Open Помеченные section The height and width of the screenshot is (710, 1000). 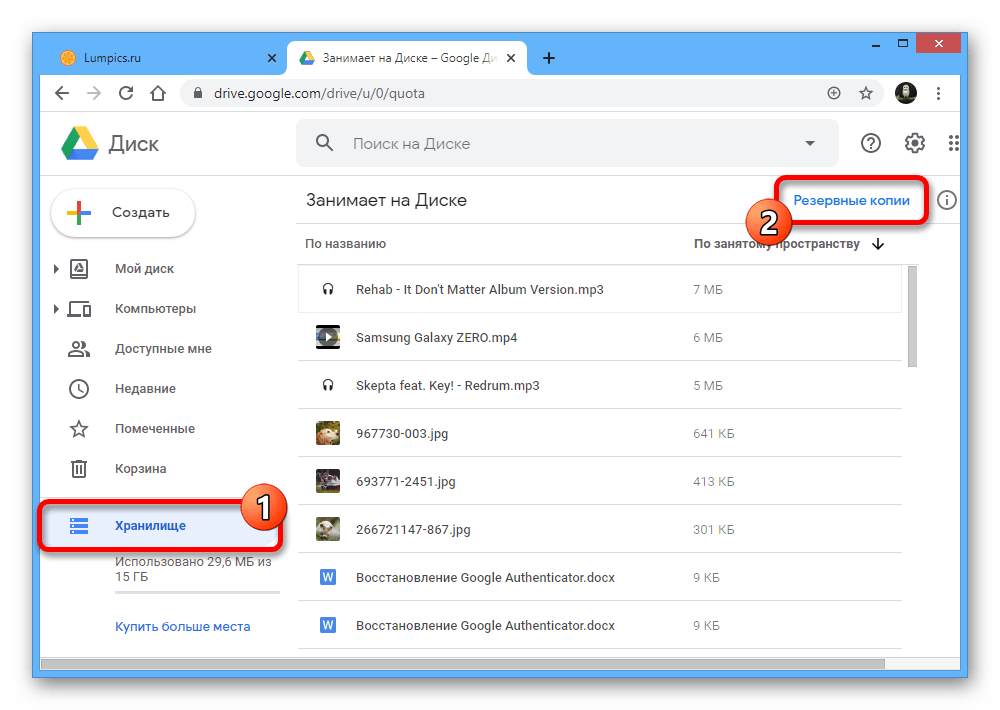coord(155,429)
